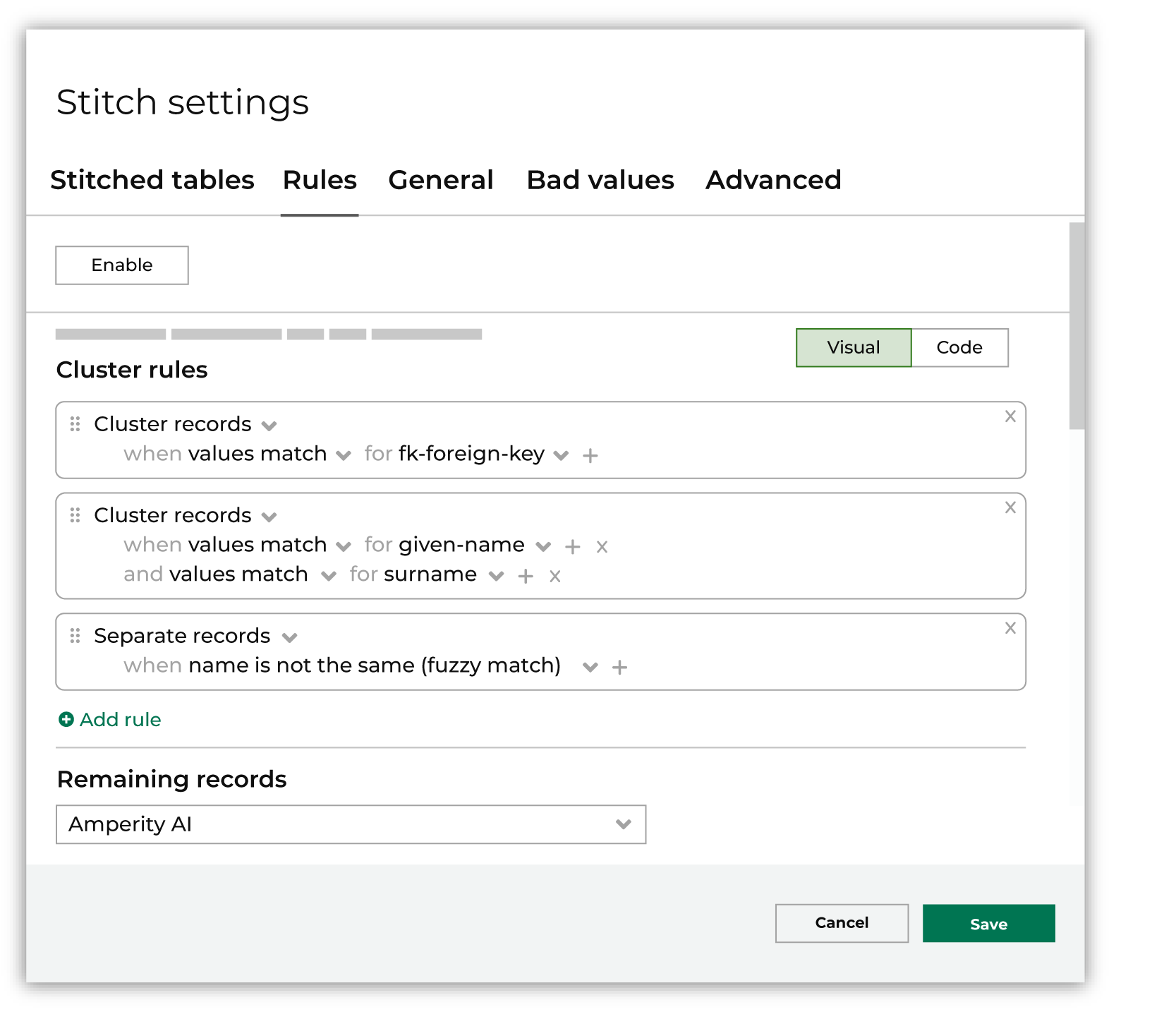Click the vertical scrollbar thumb
Image resolution: width=1176 pixels, height=1012 pixels.
tap(1077, 326)
